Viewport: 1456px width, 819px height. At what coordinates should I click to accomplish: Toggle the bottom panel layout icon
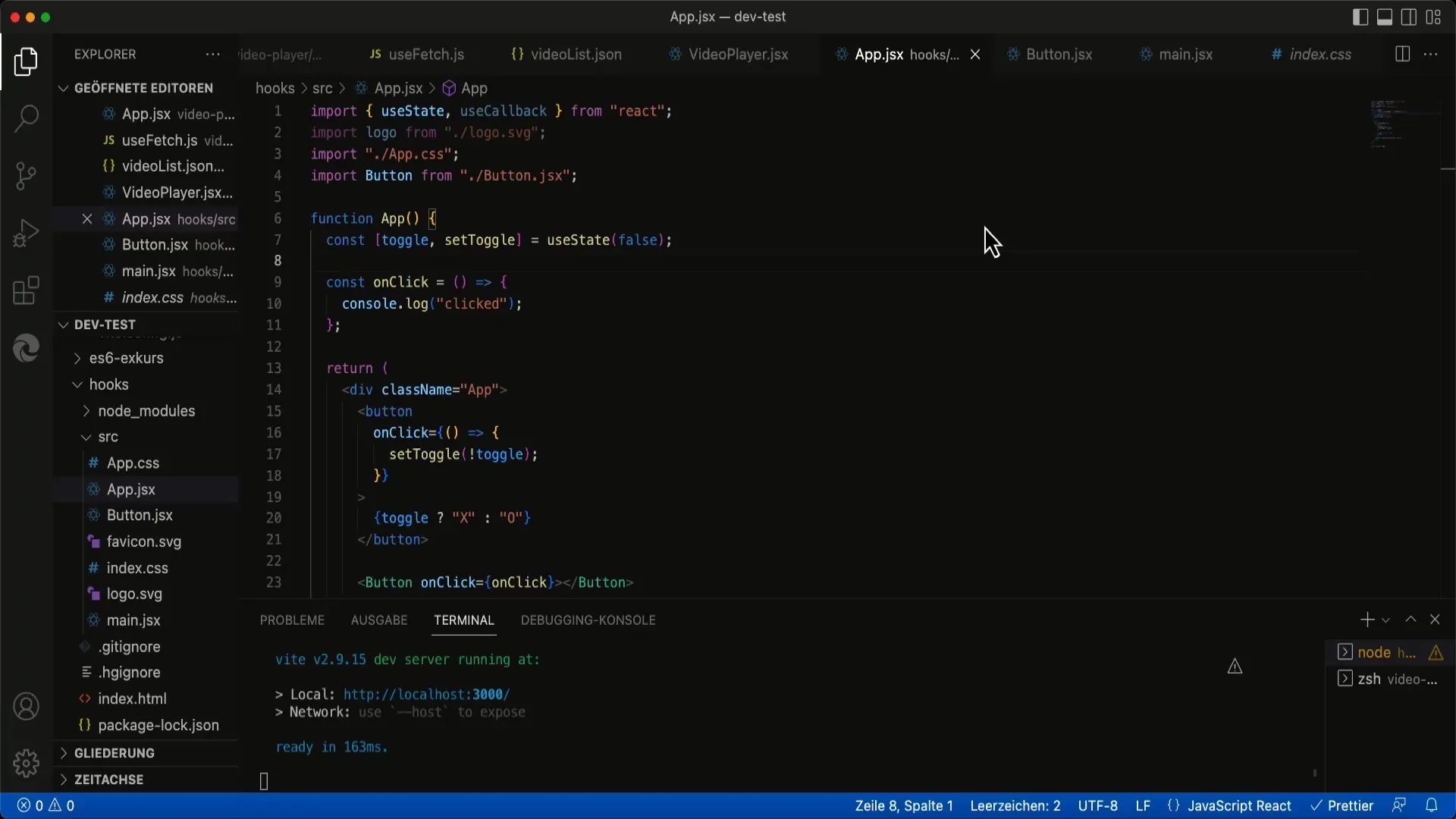click(1385, 17)
